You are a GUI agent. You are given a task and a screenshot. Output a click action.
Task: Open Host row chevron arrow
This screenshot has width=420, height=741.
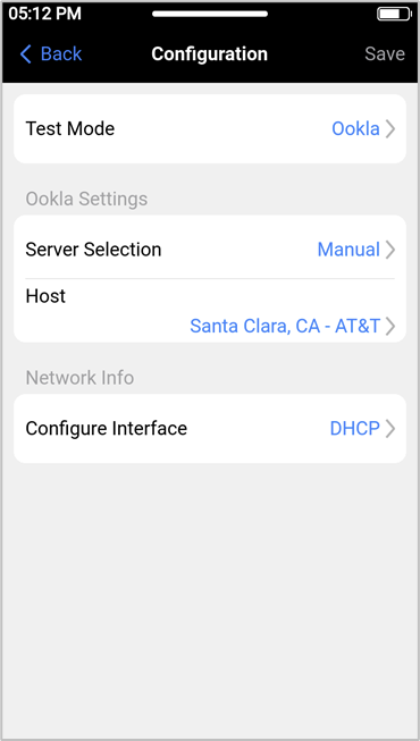click(390, 326)
